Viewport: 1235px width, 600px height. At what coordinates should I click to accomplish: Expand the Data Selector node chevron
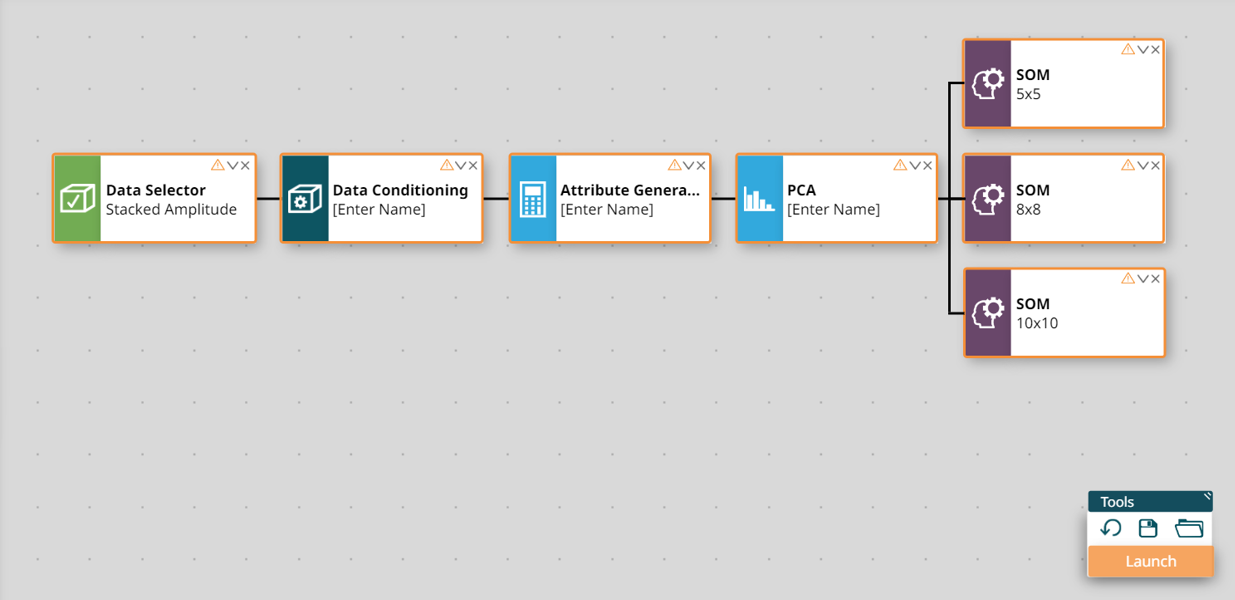[232, 165]
